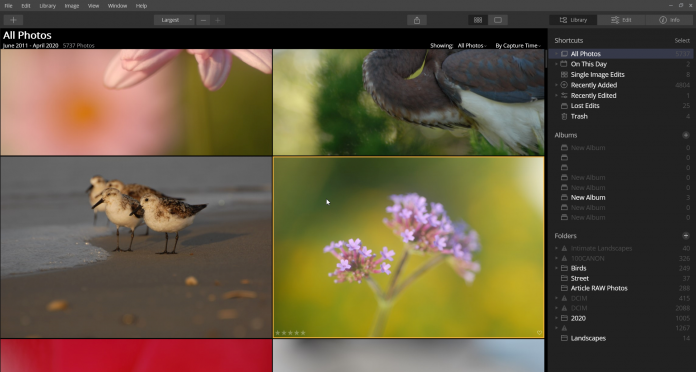Click the Birds folder icon
This screenshot has height=372, width=696.
564,268
